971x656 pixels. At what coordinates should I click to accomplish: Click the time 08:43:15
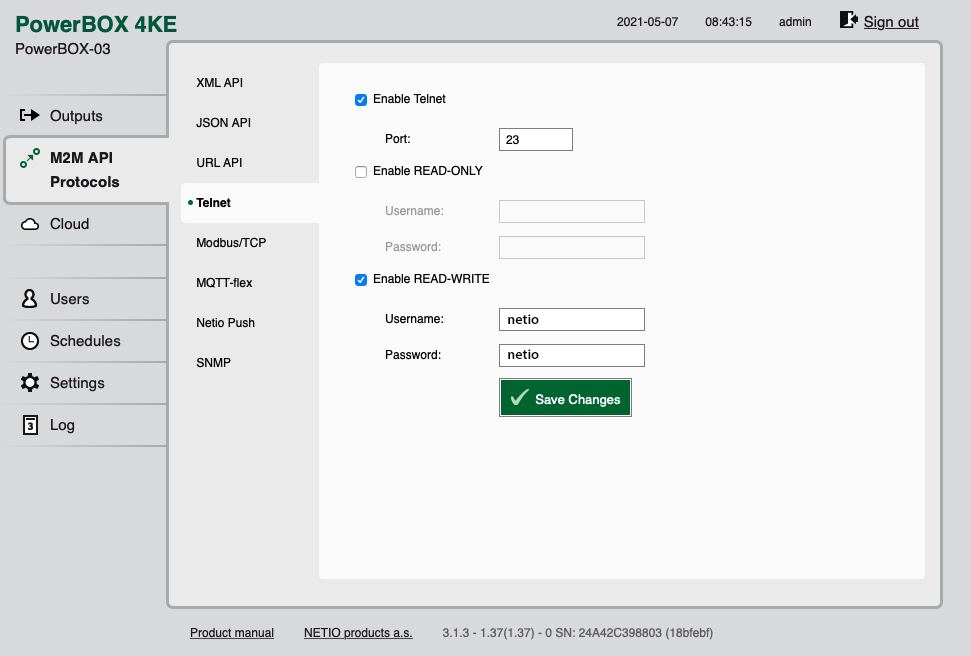tap(728, 22)
